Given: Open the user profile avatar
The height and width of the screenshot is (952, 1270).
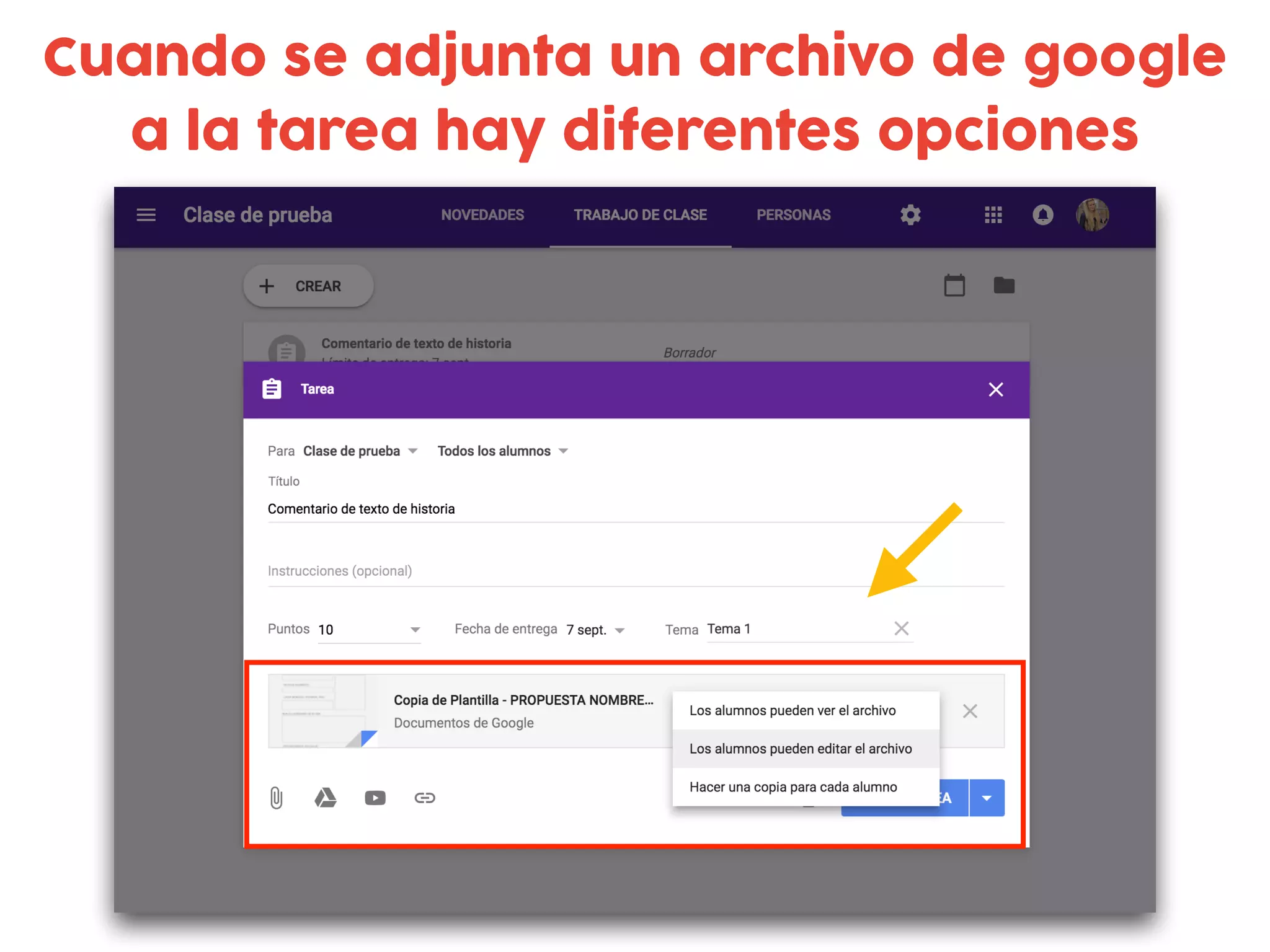Looking at the screenshot, I should [1092, 215].
